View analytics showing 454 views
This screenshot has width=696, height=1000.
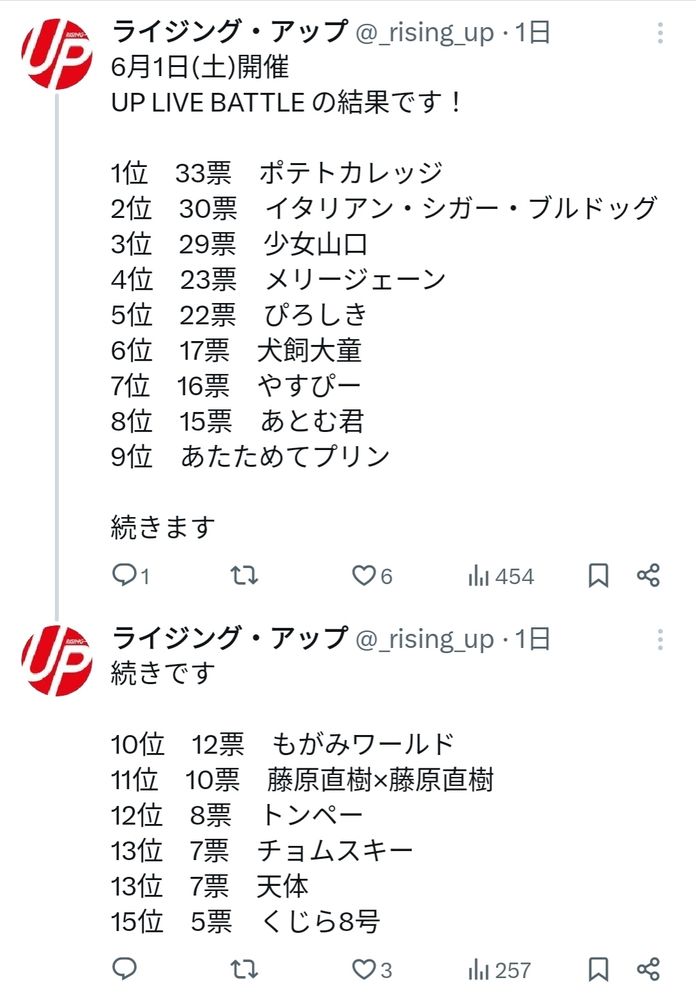pos(501,576)
